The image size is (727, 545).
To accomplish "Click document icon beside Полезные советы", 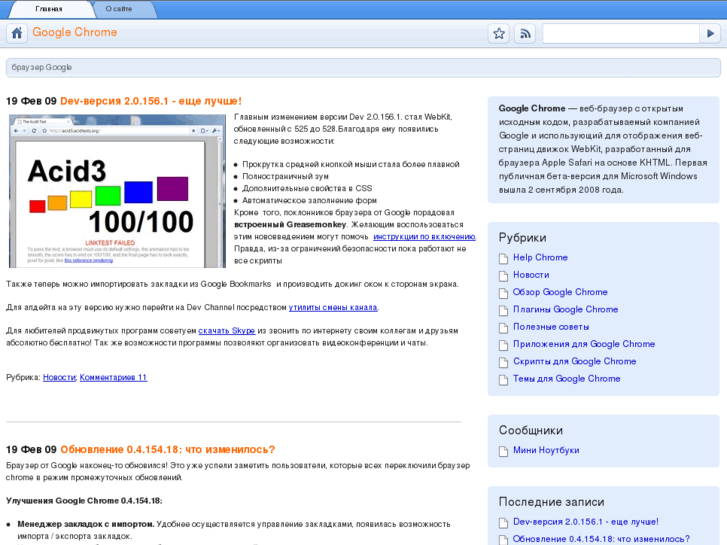I will (504, 328).
